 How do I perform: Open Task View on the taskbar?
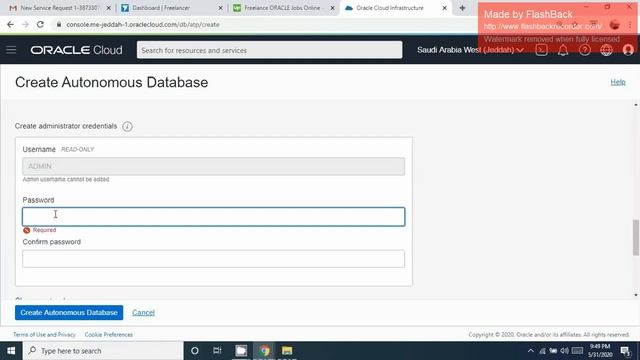(217, 351)
